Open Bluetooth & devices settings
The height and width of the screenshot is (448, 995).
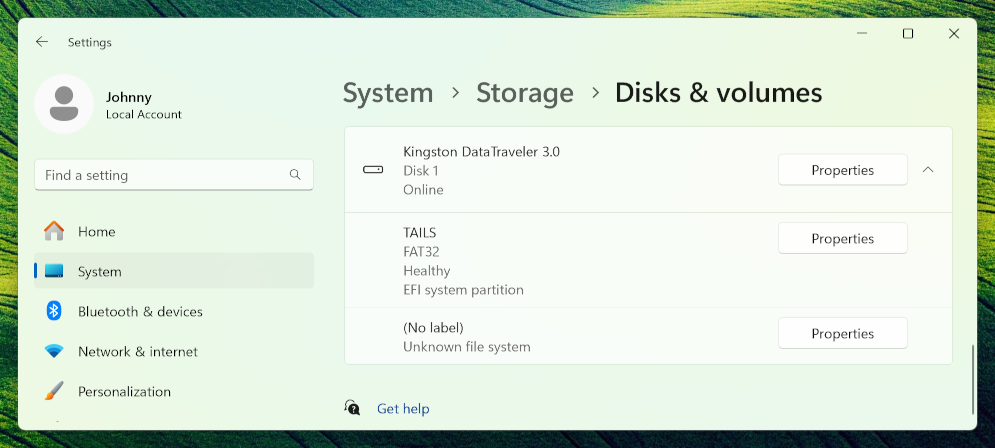pos(140,311)
